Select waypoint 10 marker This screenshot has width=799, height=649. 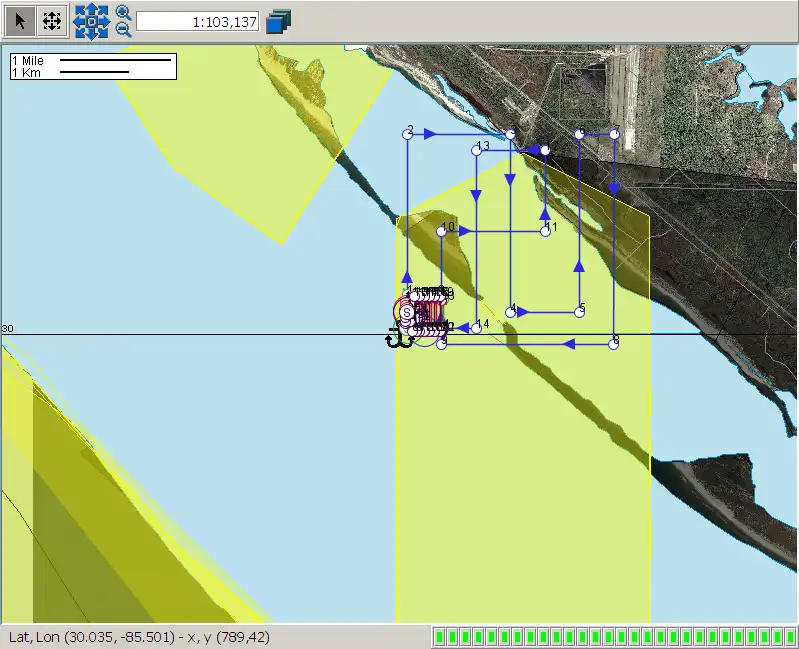coord(441,231)
